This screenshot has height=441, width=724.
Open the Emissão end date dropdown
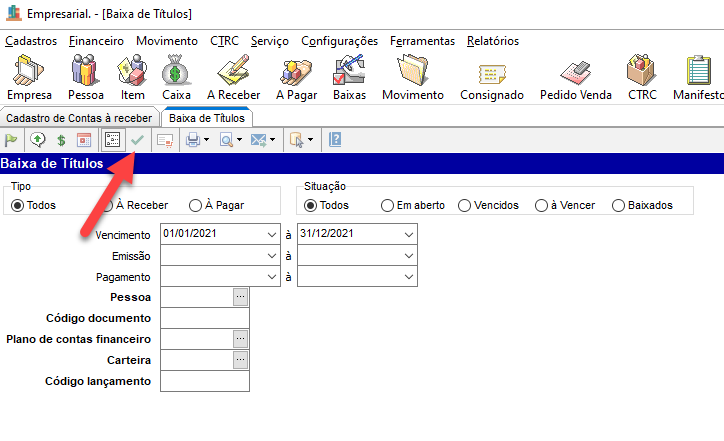click(x=408, y=255)
